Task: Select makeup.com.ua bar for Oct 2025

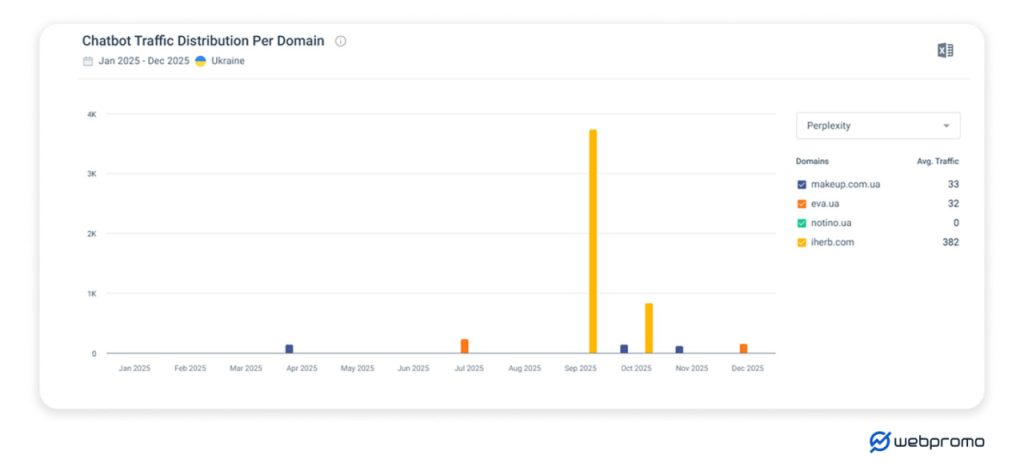Action: click(x=624, y=349)
